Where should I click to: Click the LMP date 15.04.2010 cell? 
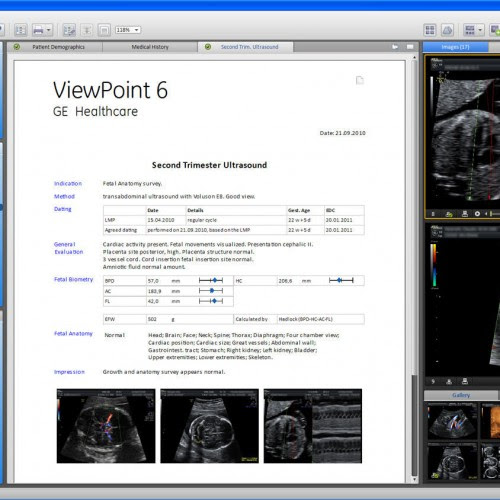(x=166, y=220)
